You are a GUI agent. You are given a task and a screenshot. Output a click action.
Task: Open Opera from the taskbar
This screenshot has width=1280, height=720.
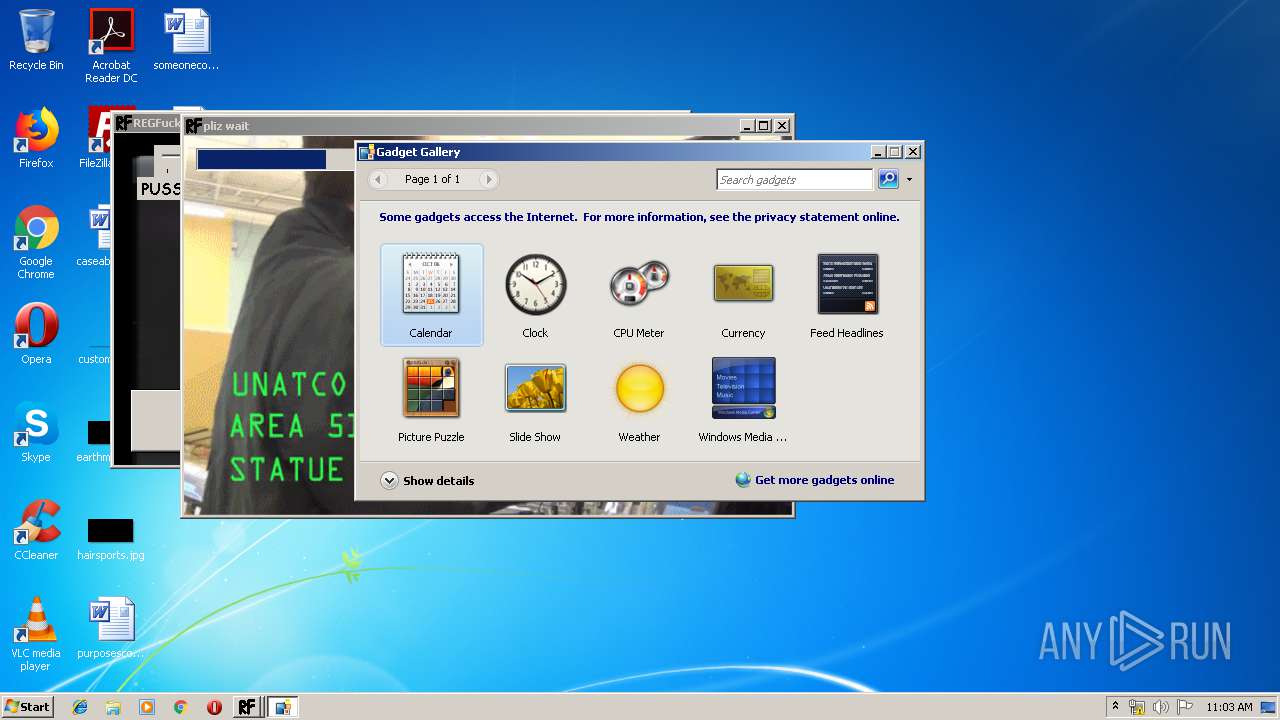214,707
